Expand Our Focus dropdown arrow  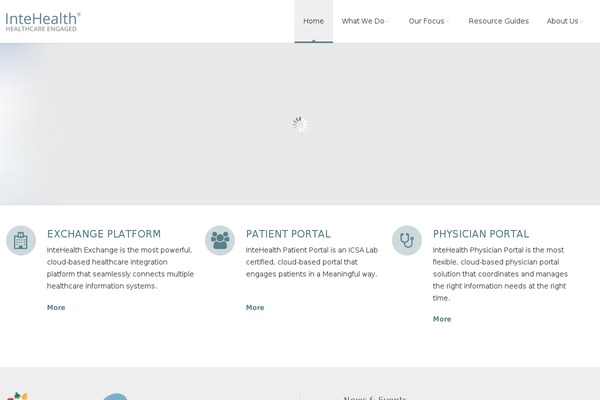[x=448, y=22]
